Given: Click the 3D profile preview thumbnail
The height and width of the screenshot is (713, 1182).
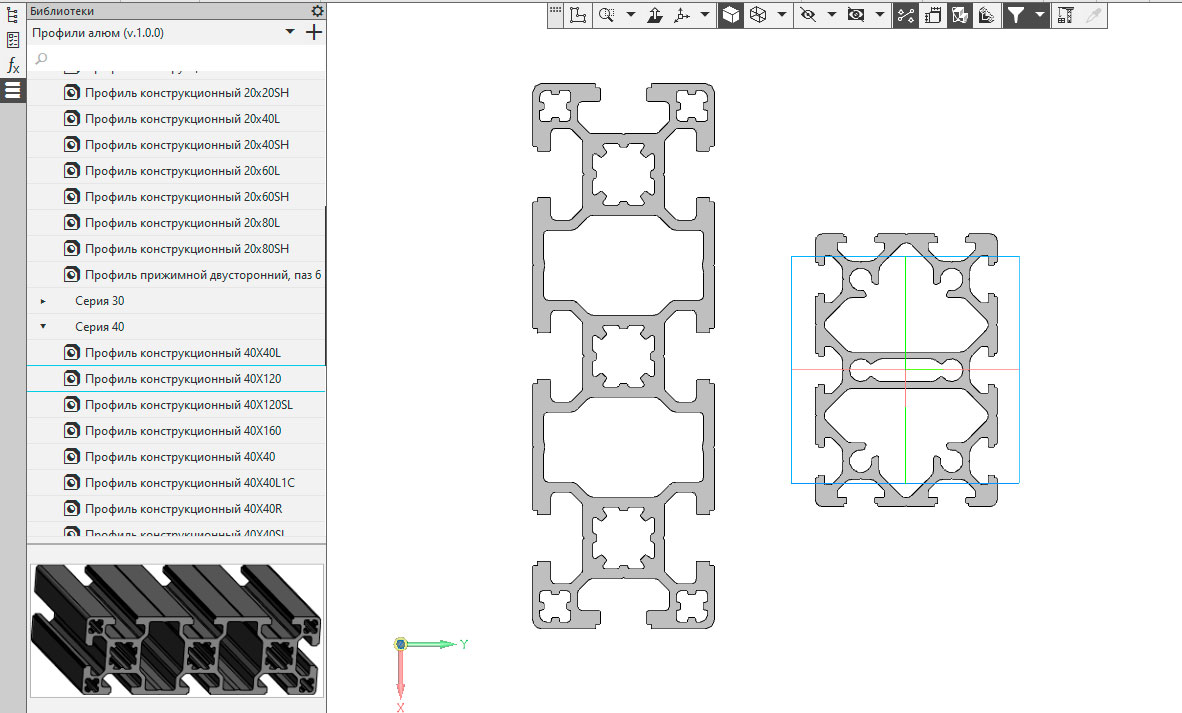Looking at the screenshot, I should click(176, 630).
